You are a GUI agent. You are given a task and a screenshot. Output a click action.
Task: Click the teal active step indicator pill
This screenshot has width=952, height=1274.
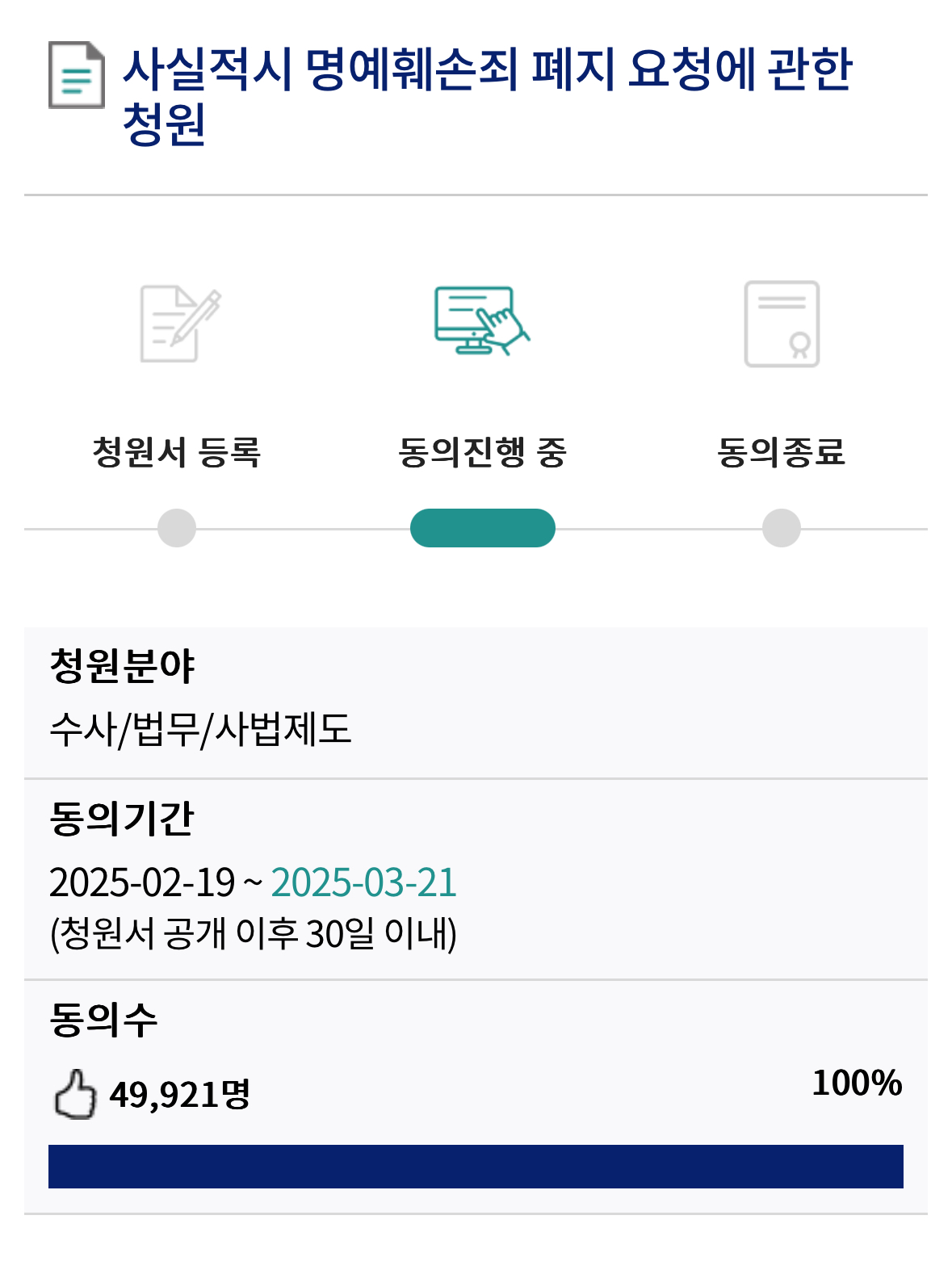pyautogui.click(x=482, y=528)
